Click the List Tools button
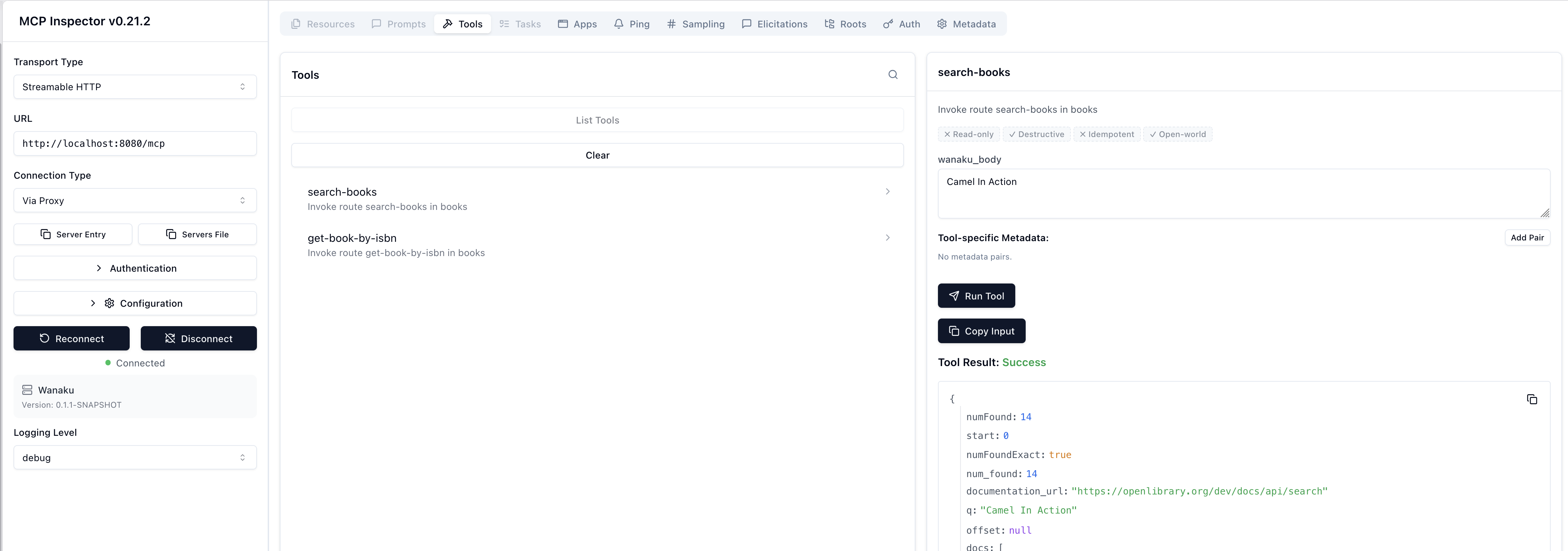1568x551 pixels. pyautogui.click(x=597, y=120)
